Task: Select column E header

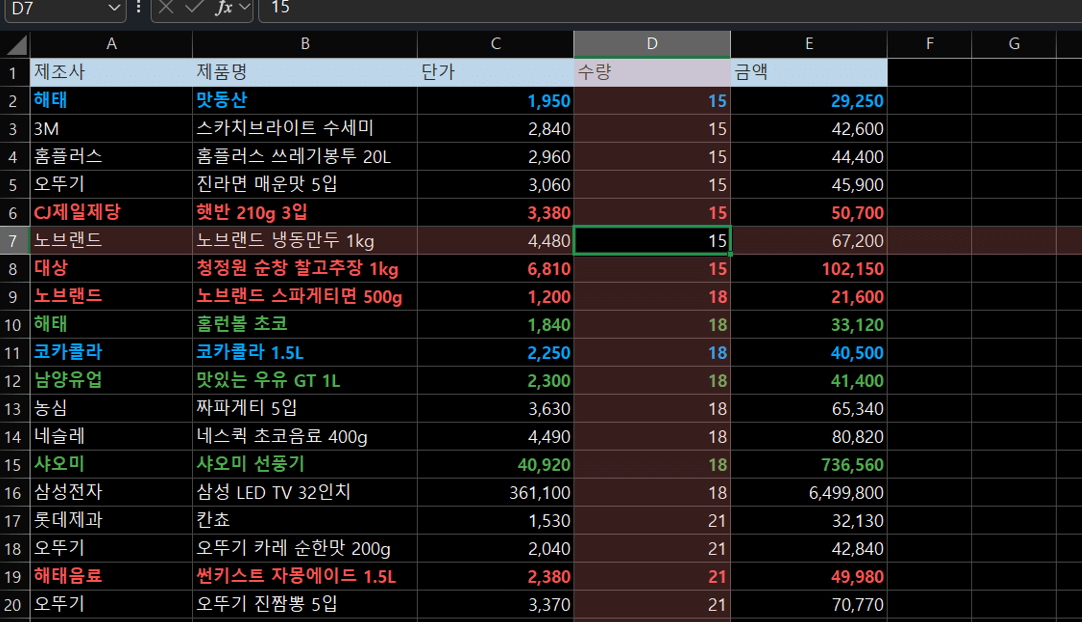Action: pyautogui.click(x=808, y=44)
